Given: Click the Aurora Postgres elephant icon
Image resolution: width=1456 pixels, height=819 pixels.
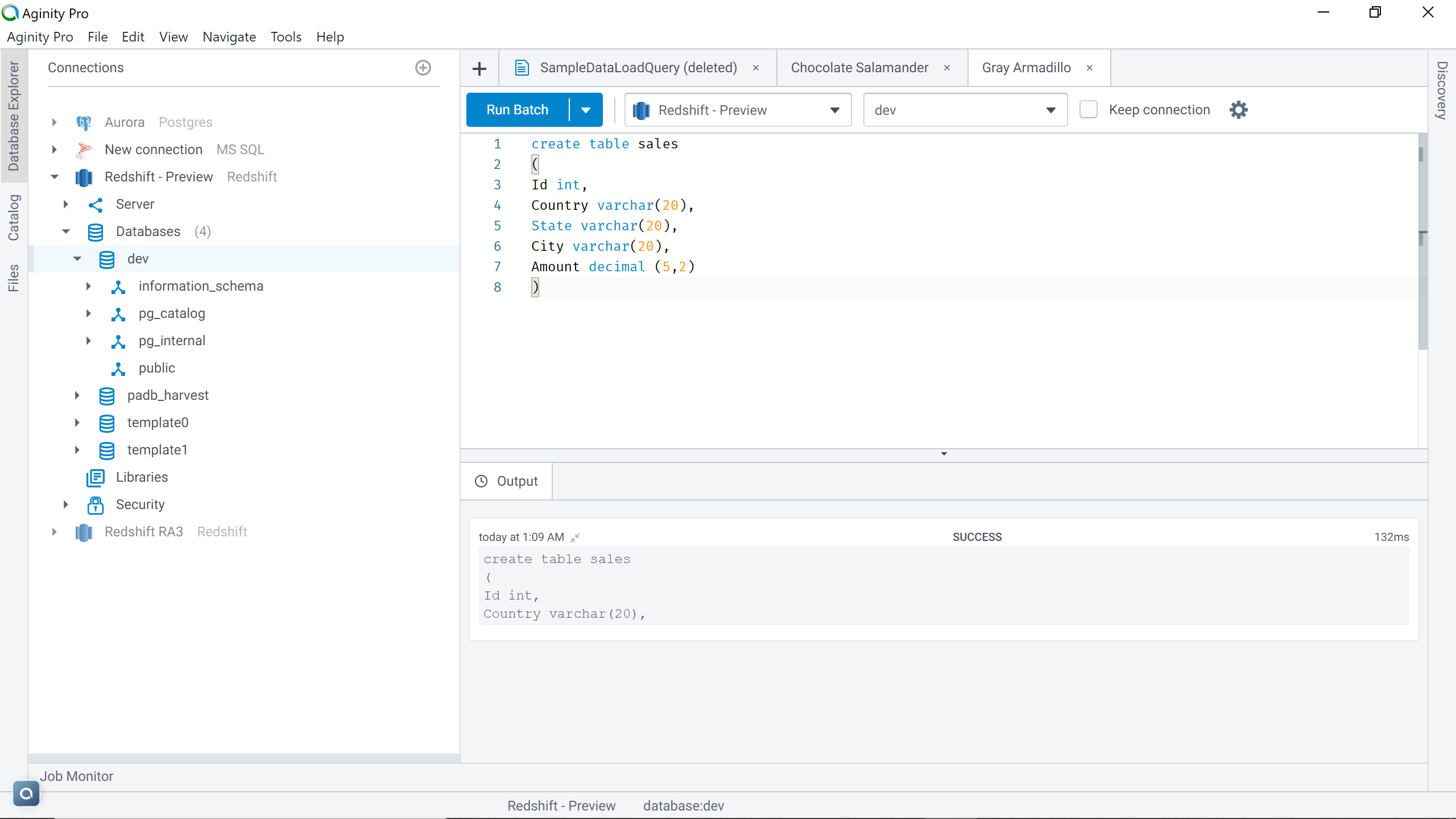Looking at the screenshot, I should pos(84,122).
